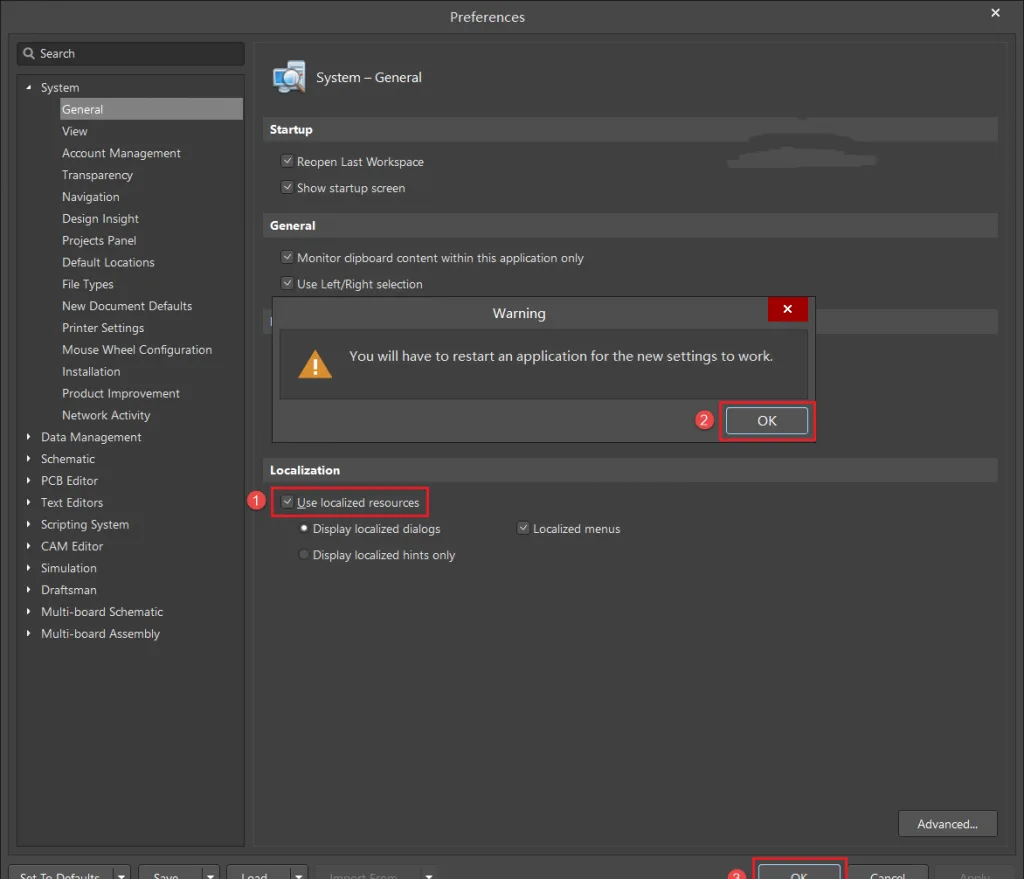Open the Advanced... settings button

tap(948, 823)
